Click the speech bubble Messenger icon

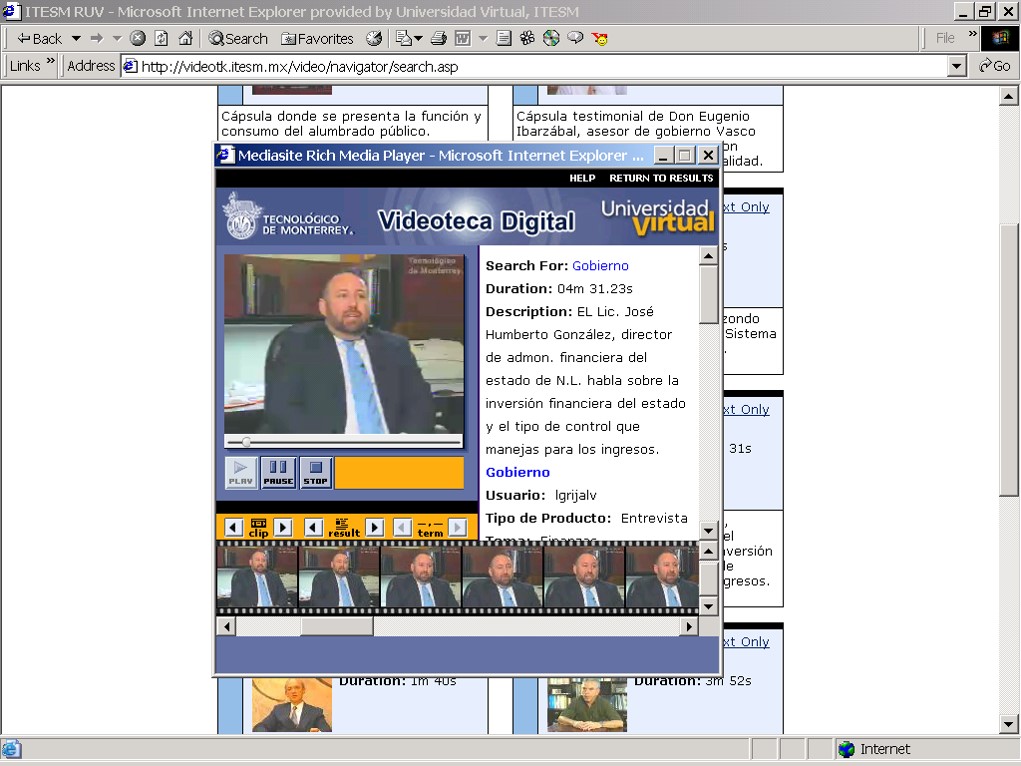[575, 38]
